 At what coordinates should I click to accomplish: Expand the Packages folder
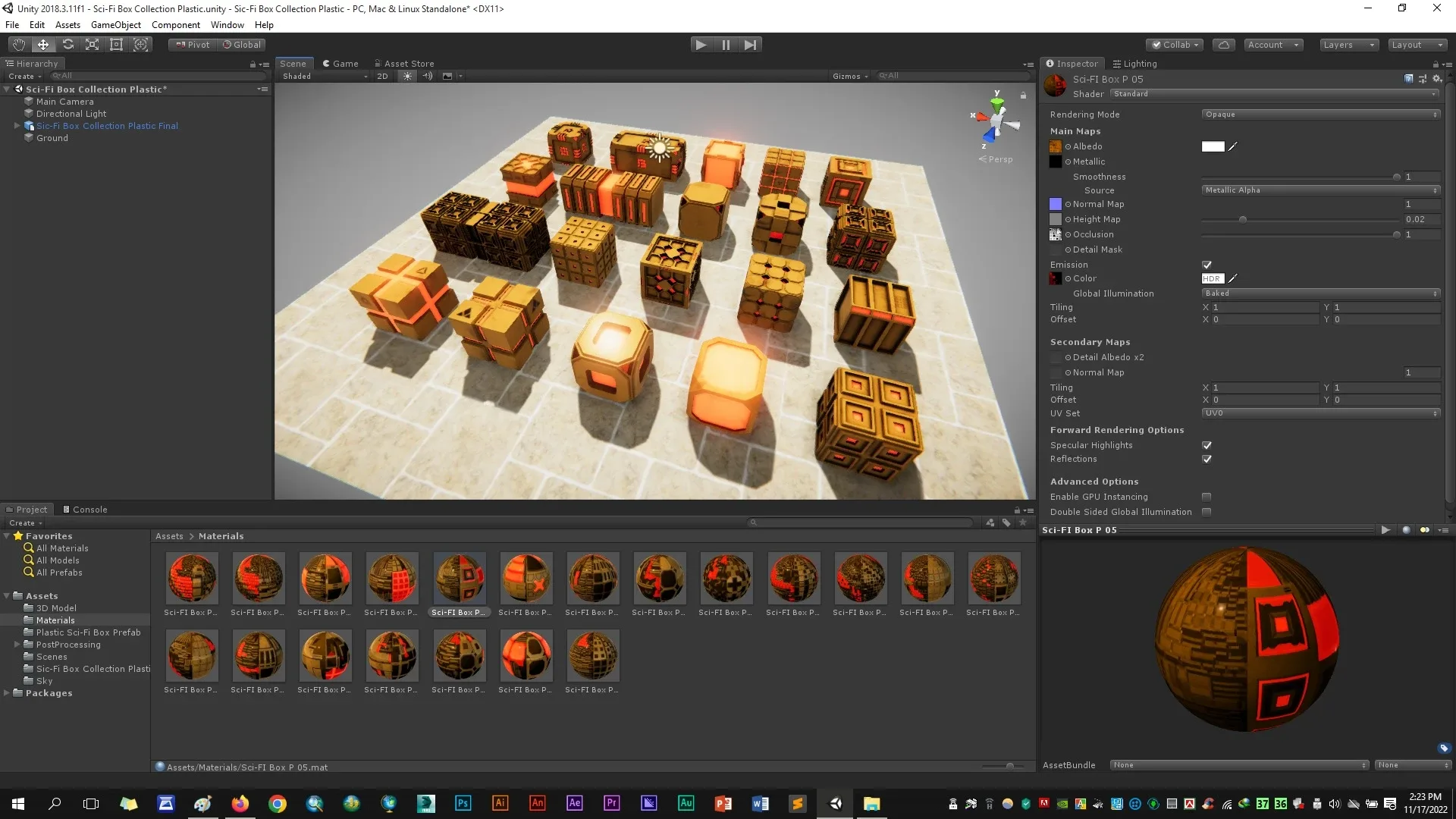tap(7, 693)
